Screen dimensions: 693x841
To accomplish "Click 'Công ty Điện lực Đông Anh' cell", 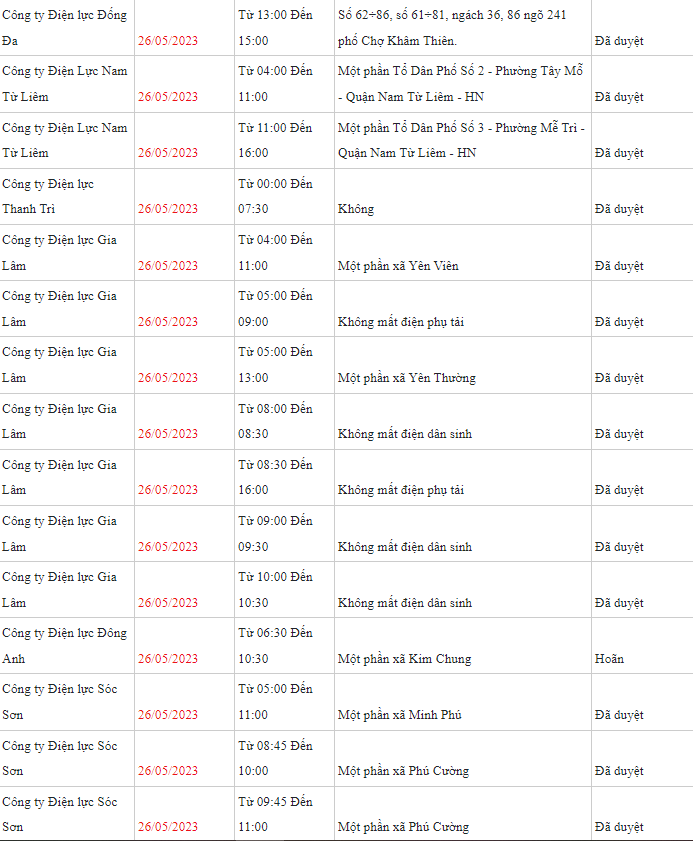I will [67, 646].
